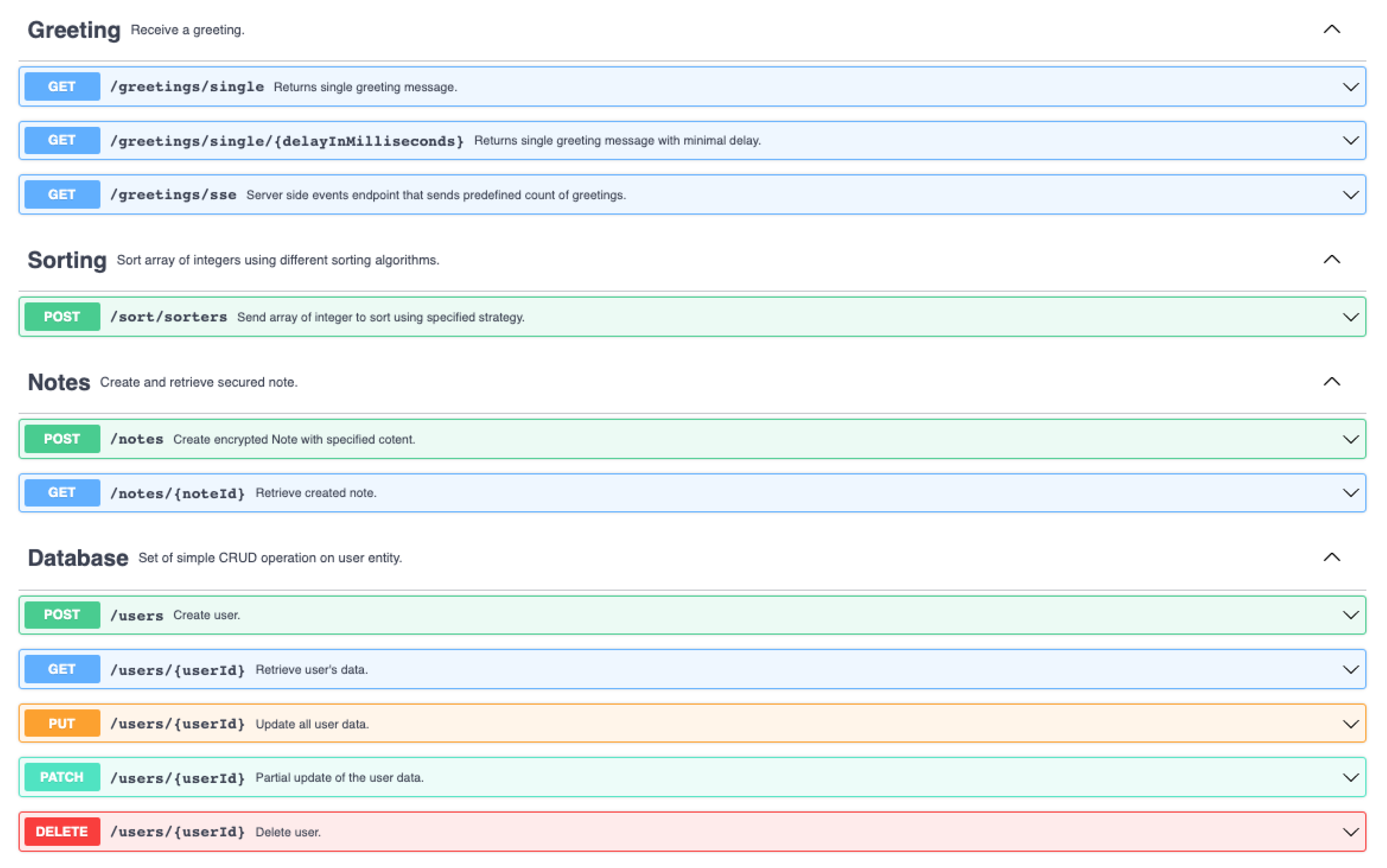The image size is (1387, 868).
Task: Collapse the Greeting section chevron
Action: click(1331, 29)
